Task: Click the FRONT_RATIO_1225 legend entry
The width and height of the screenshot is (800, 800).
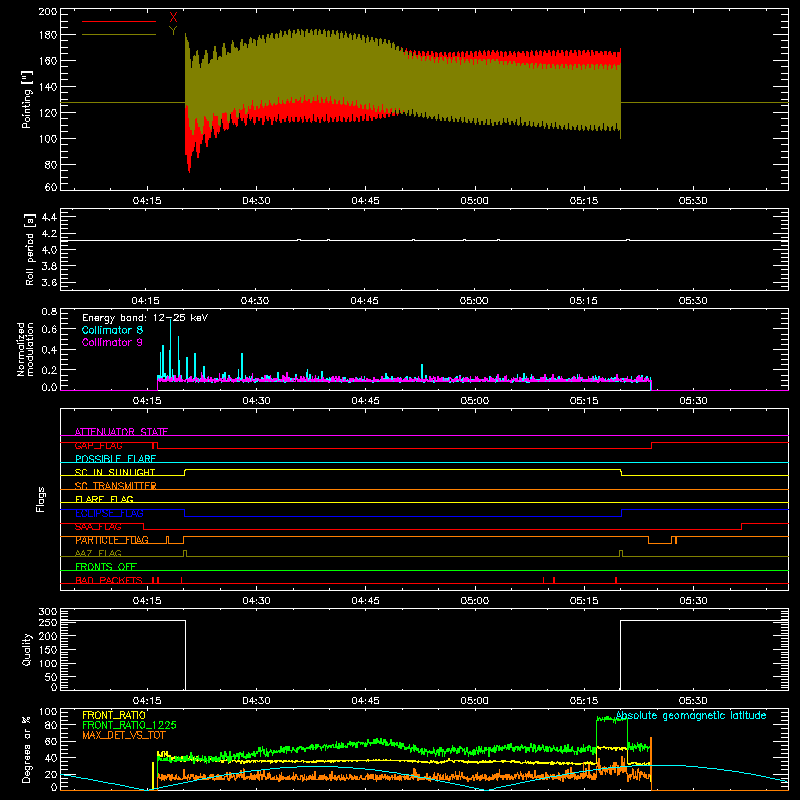Action: coord(129,725)
